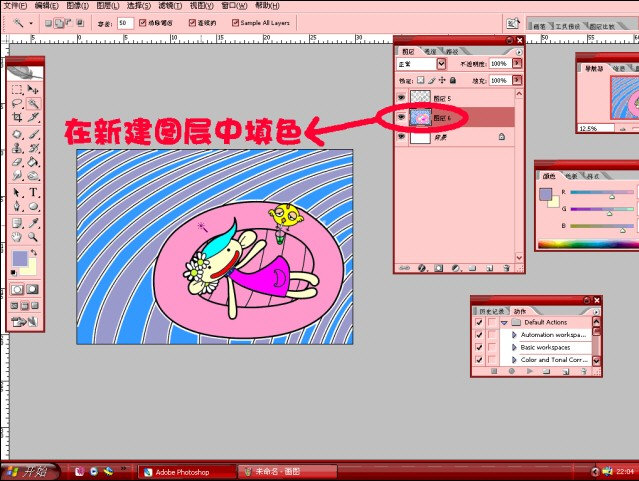
Task: Select the Magic Wand tool in toolbox
Action: click(x=33, y=104)
